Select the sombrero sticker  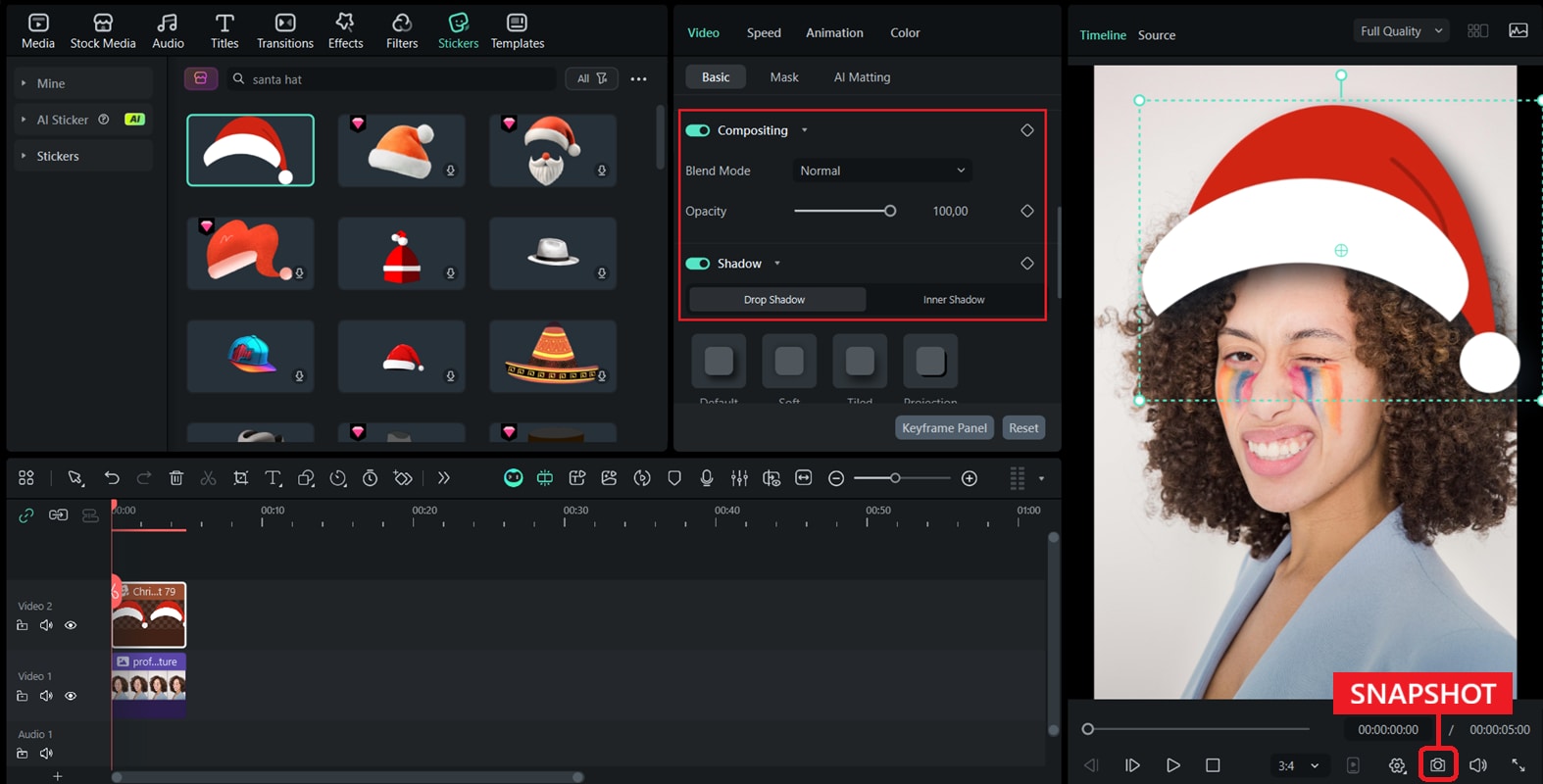click(x=553, y=356)
